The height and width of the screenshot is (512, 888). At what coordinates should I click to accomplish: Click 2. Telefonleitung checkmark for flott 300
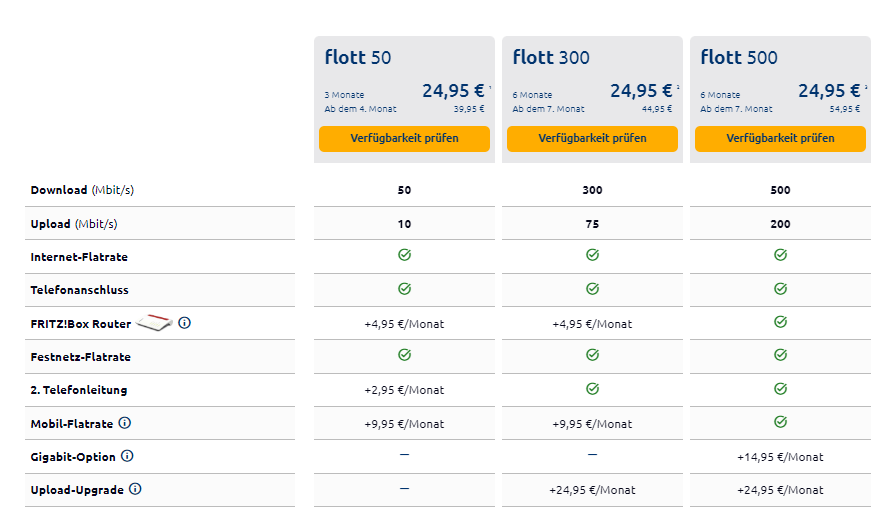[592, 389]
